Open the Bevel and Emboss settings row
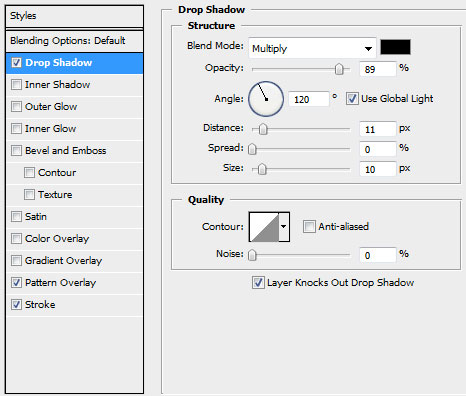 point(74,151)
